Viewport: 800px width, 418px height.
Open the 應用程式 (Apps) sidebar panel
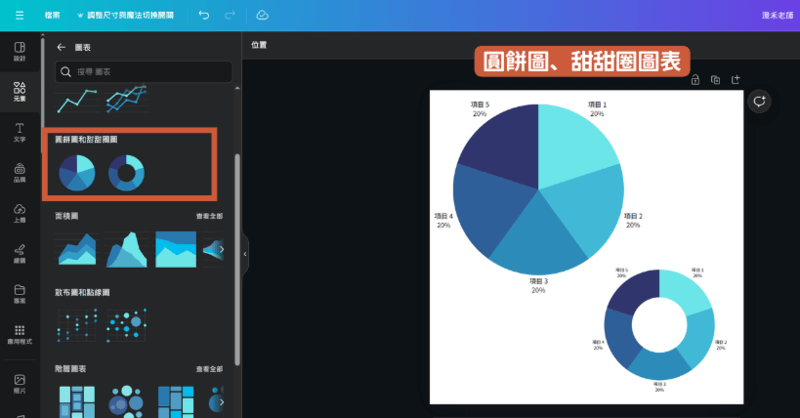pyautogui.click(x=19, y=334)
